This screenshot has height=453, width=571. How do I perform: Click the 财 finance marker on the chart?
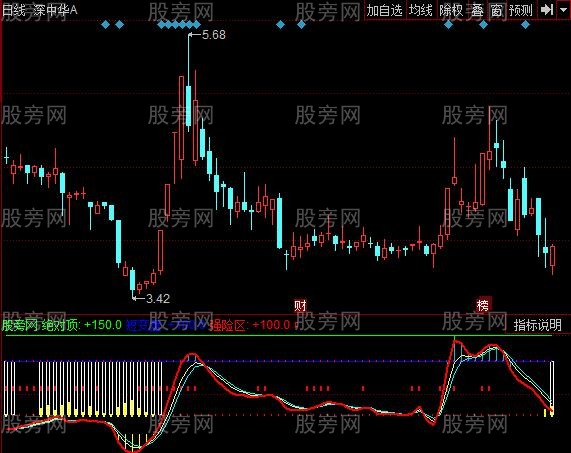click(x=300, y=306)
